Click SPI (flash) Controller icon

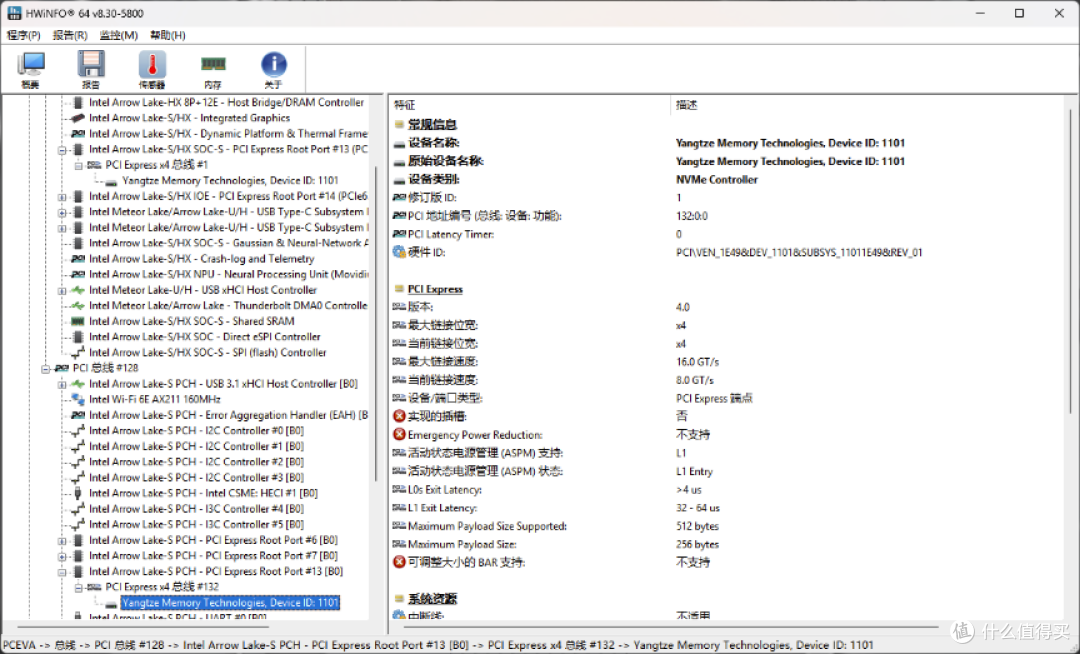(x=78, y=352)
